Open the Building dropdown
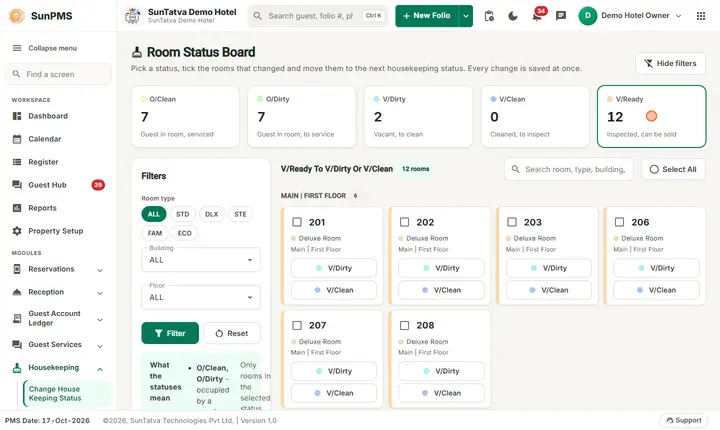 201,260
